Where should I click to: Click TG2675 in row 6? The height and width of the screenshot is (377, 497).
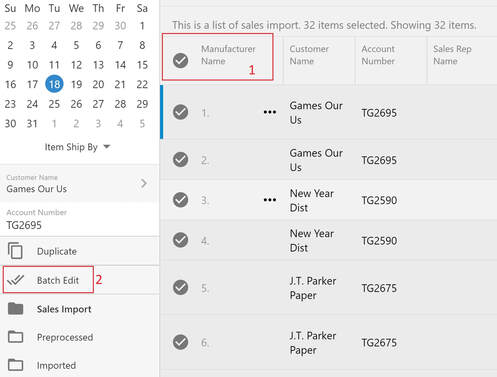[x=379, y=343]
